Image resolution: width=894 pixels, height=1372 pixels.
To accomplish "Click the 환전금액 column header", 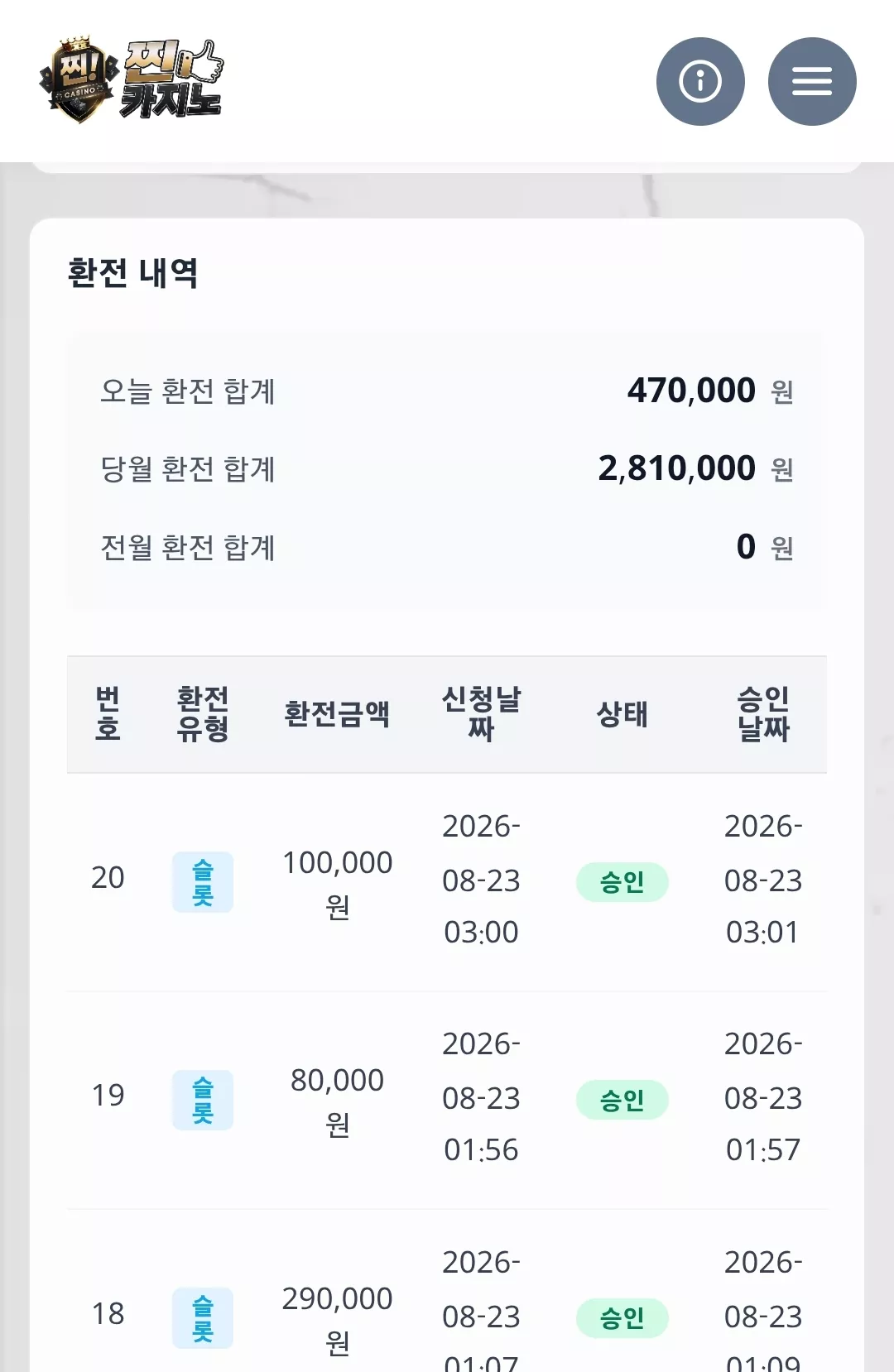I will click(337, 714).
